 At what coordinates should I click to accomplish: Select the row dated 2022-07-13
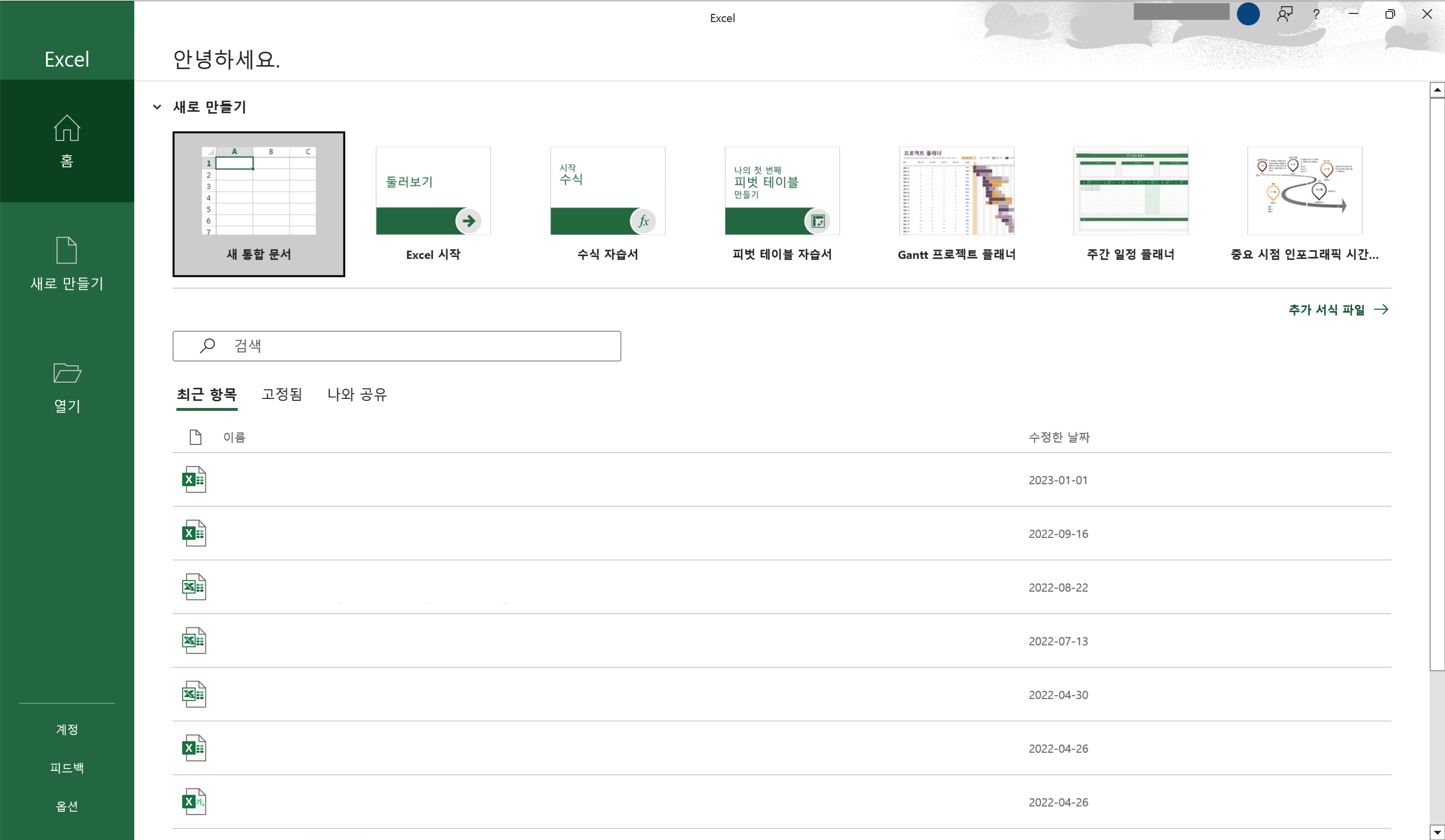tap(782, 641)
